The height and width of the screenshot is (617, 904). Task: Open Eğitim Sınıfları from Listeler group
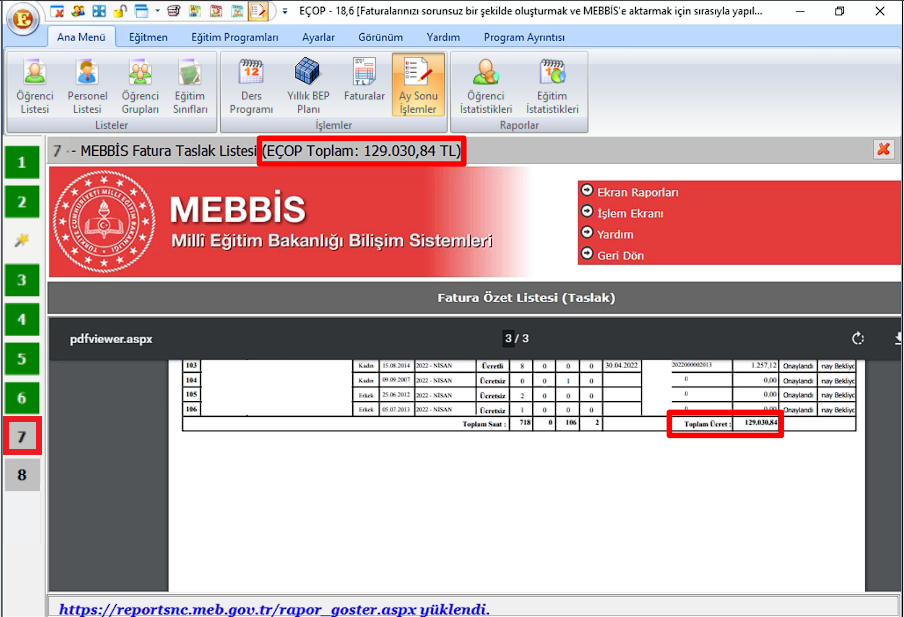pyautogui.click(x=190, y=86)
